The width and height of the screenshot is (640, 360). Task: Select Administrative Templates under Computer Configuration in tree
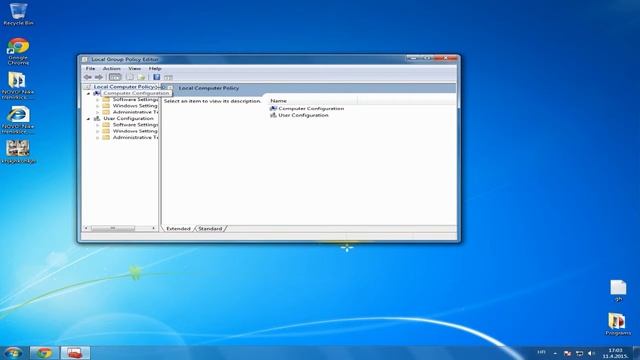(135, 112)
